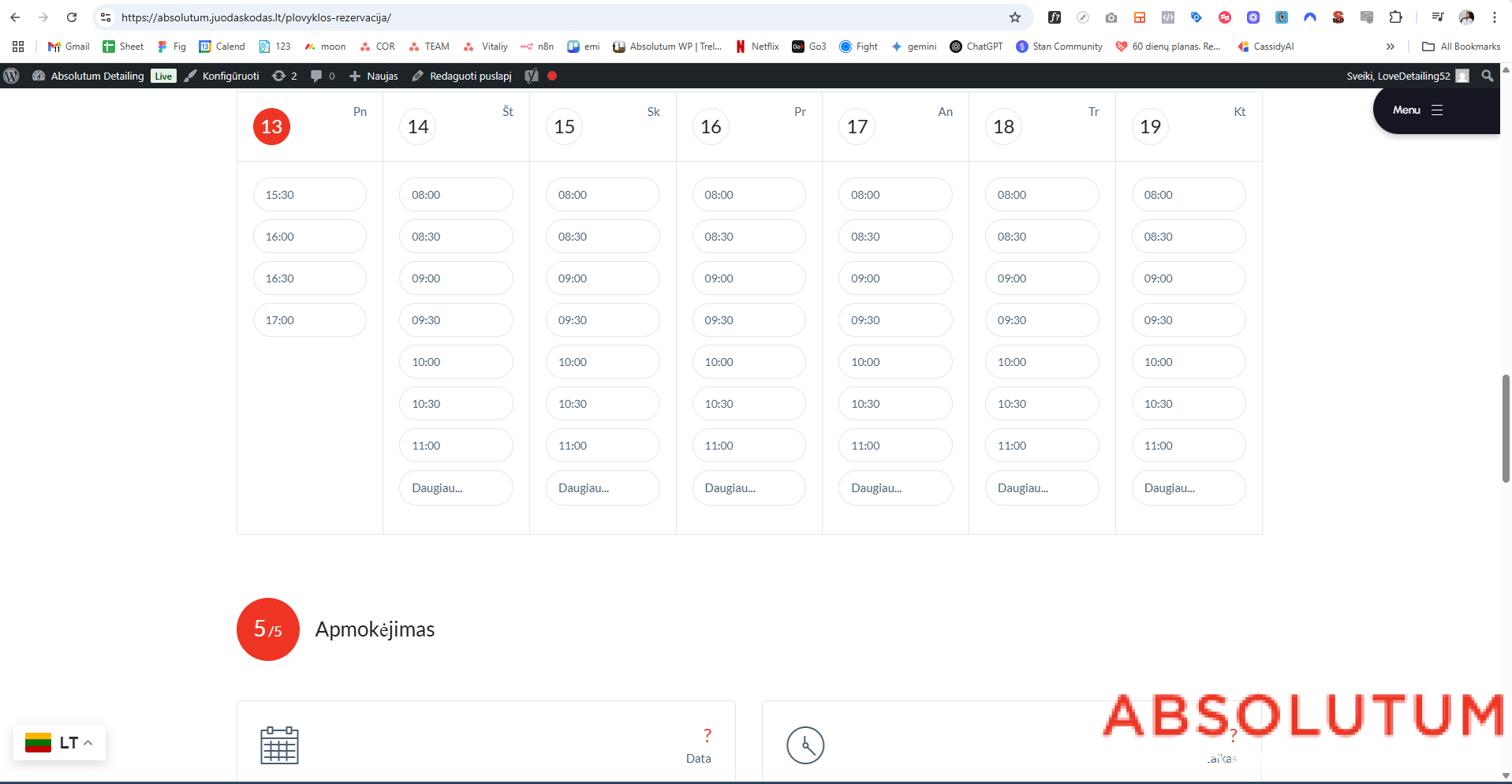Expand more times with Daugiau under day 14
Screen dimensions: 1512x784
click(456, 488)
